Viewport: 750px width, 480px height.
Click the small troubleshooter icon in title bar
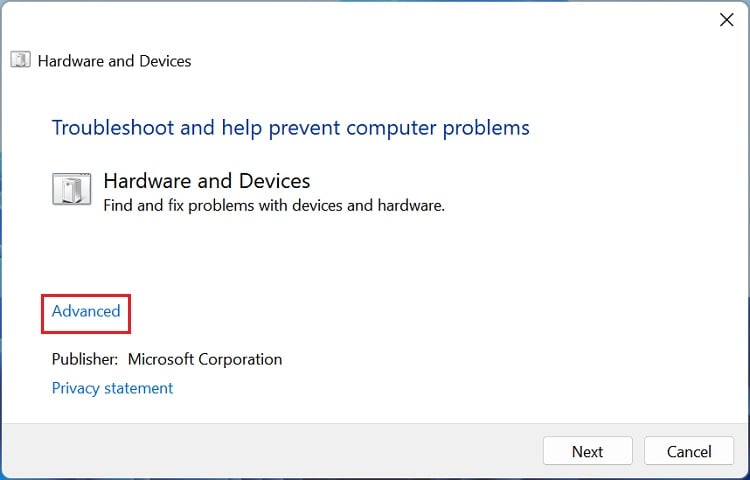point(21,60)
